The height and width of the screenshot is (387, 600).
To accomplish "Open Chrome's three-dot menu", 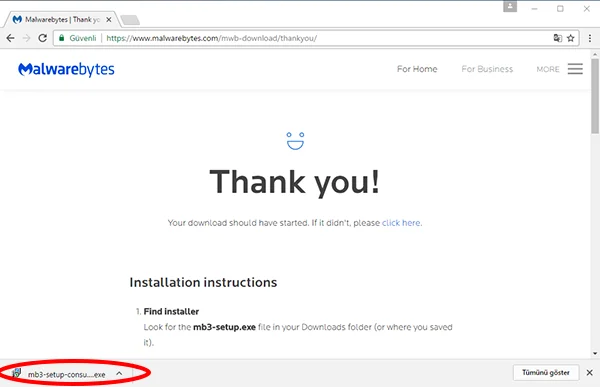I will coord(590,38).
